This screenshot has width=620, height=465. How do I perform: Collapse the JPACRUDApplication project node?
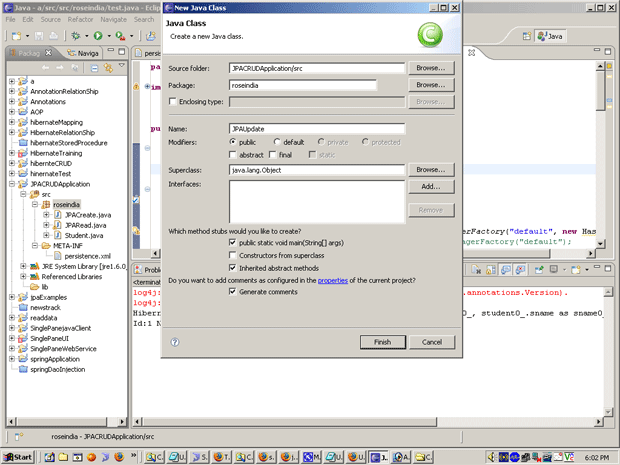12,184
